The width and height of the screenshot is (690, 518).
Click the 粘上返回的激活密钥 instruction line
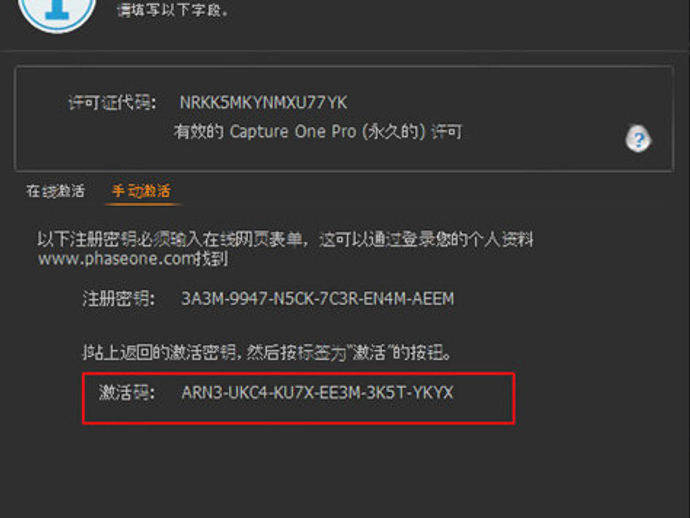[267, 353]
